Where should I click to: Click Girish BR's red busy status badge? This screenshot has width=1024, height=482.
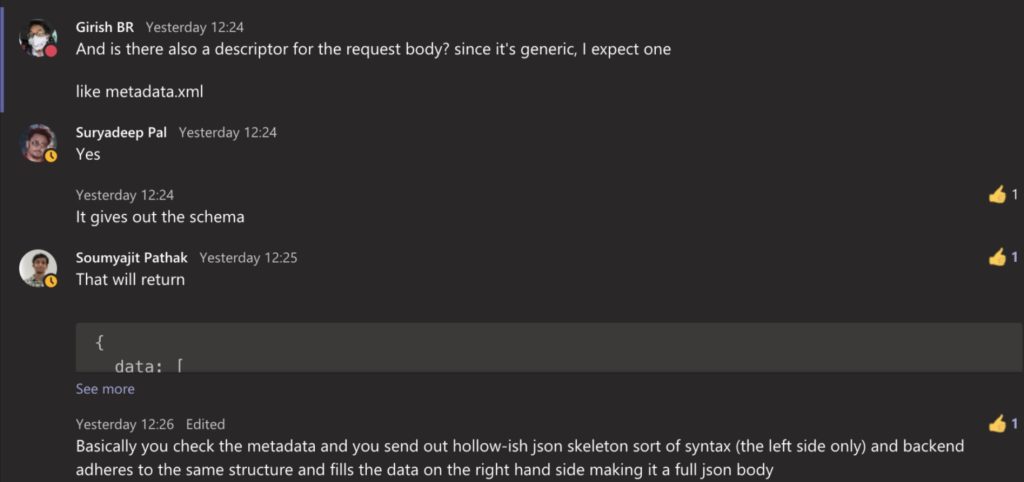click(51, 51)
